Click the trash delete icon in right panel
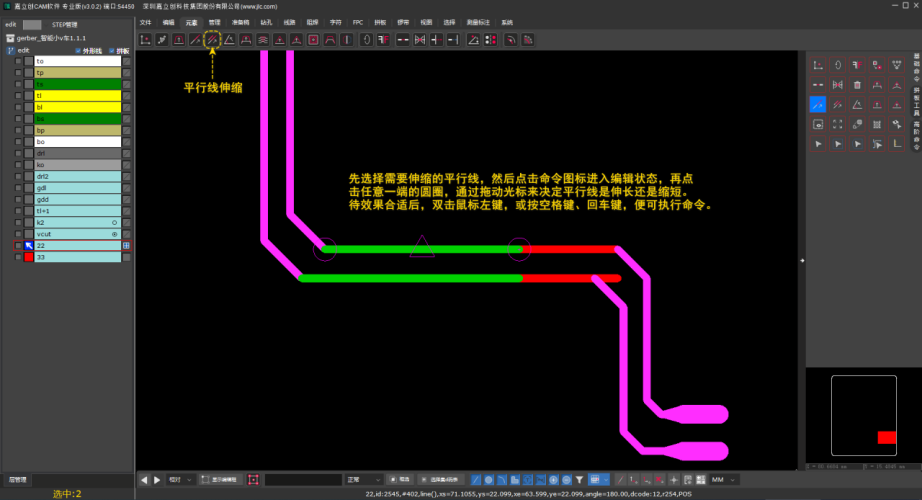 [857, 85]
